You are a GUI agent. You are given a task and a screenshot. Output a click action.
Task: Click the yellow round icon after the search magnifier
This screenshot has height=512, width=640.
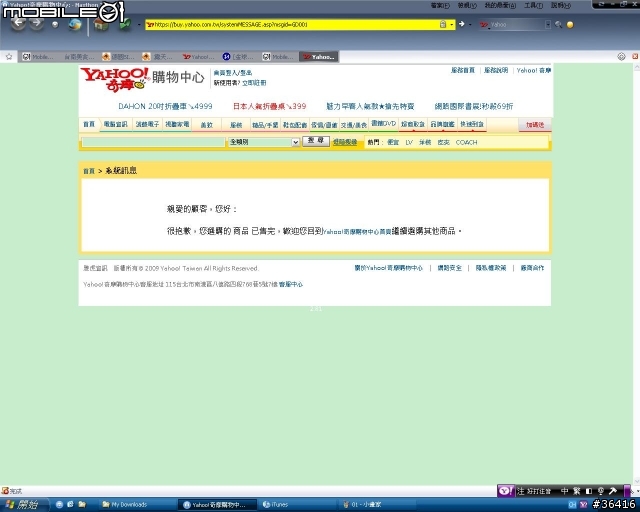pyautogui.click(x=570, y=25)
